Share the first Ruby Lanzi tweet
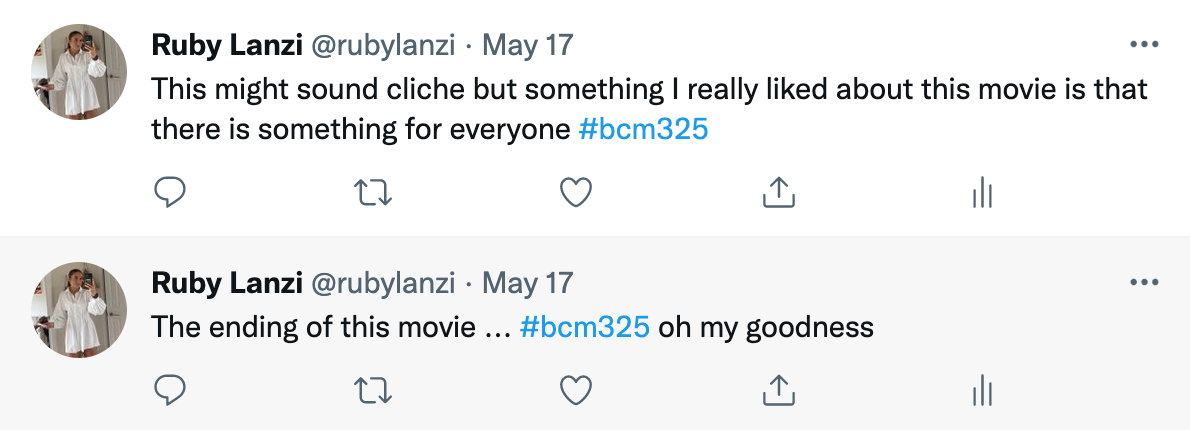The width and height of the screenshot is (1190, 430). 778,192
